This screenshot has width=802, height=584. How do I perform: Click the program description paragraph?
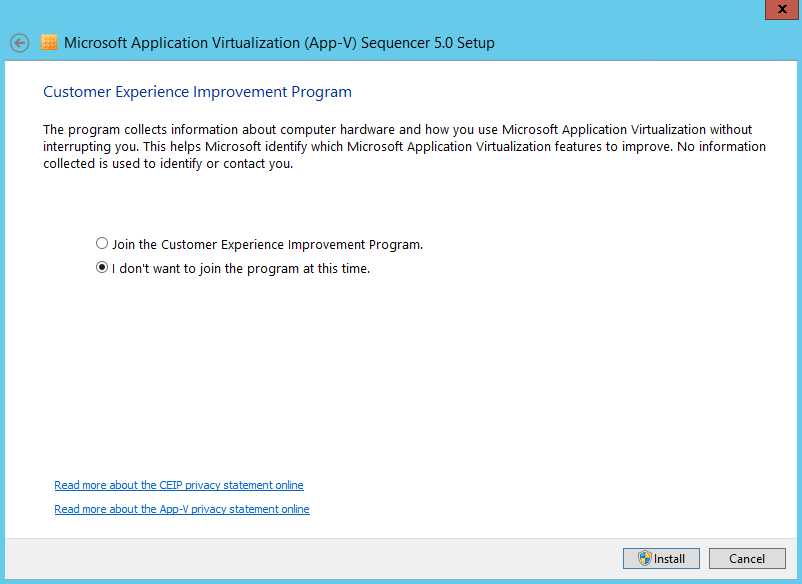click(404, 146)
